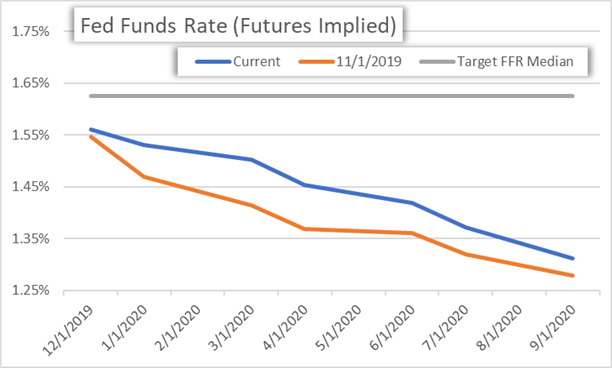This screenshot has width=612, height=368.
Task: Select the 1.75% y-axis label
Action: [x=31, y=32]
